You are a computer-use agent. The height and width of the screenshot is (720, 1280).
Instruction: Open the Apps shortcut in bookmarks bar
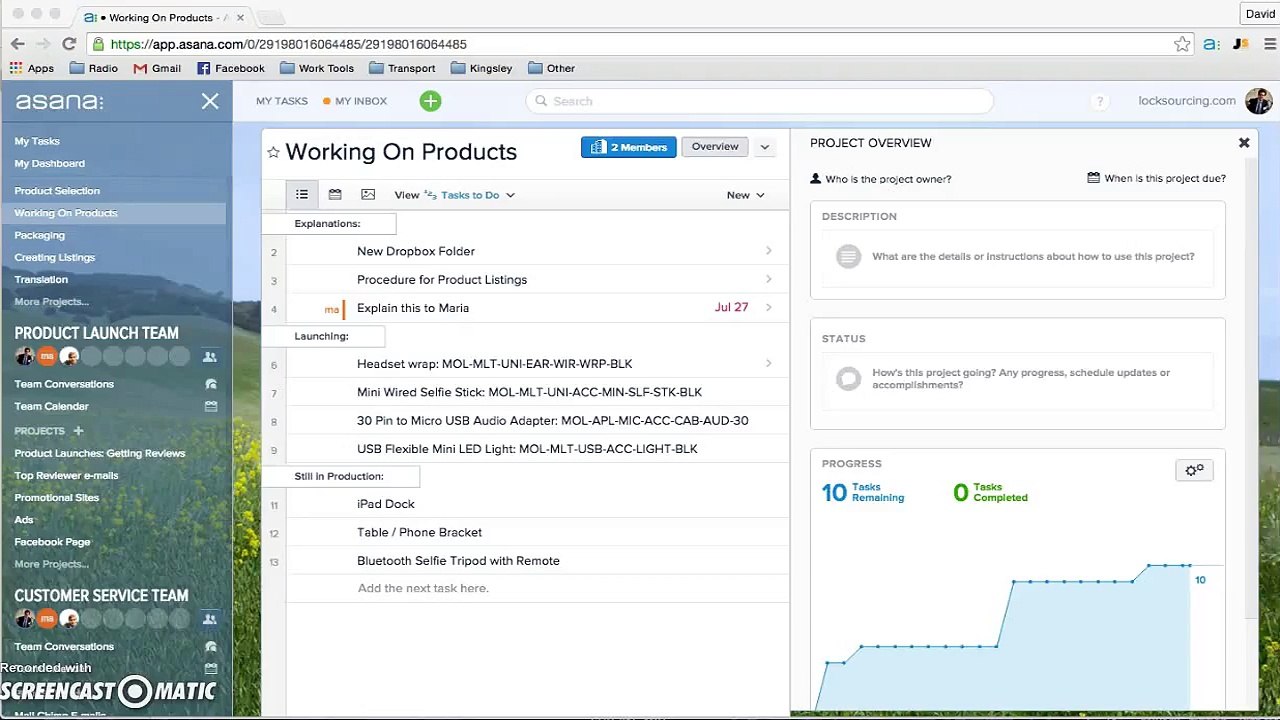click(32, 68)
